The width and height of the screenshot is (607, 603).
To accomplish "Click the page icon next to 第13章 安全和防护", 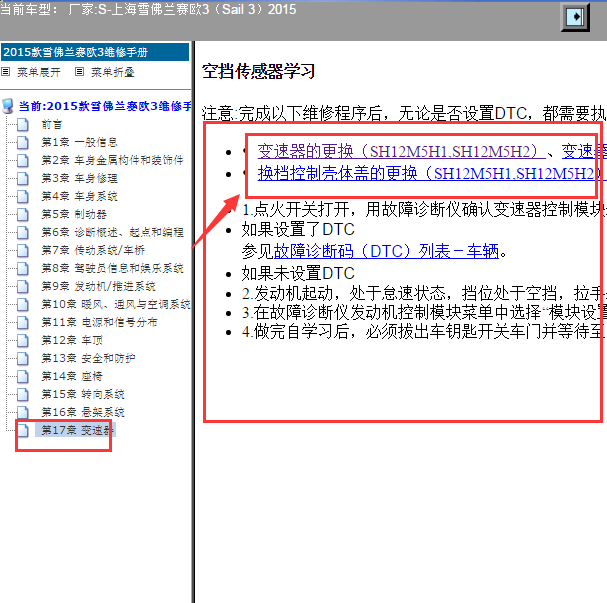I will pos(23,358).
